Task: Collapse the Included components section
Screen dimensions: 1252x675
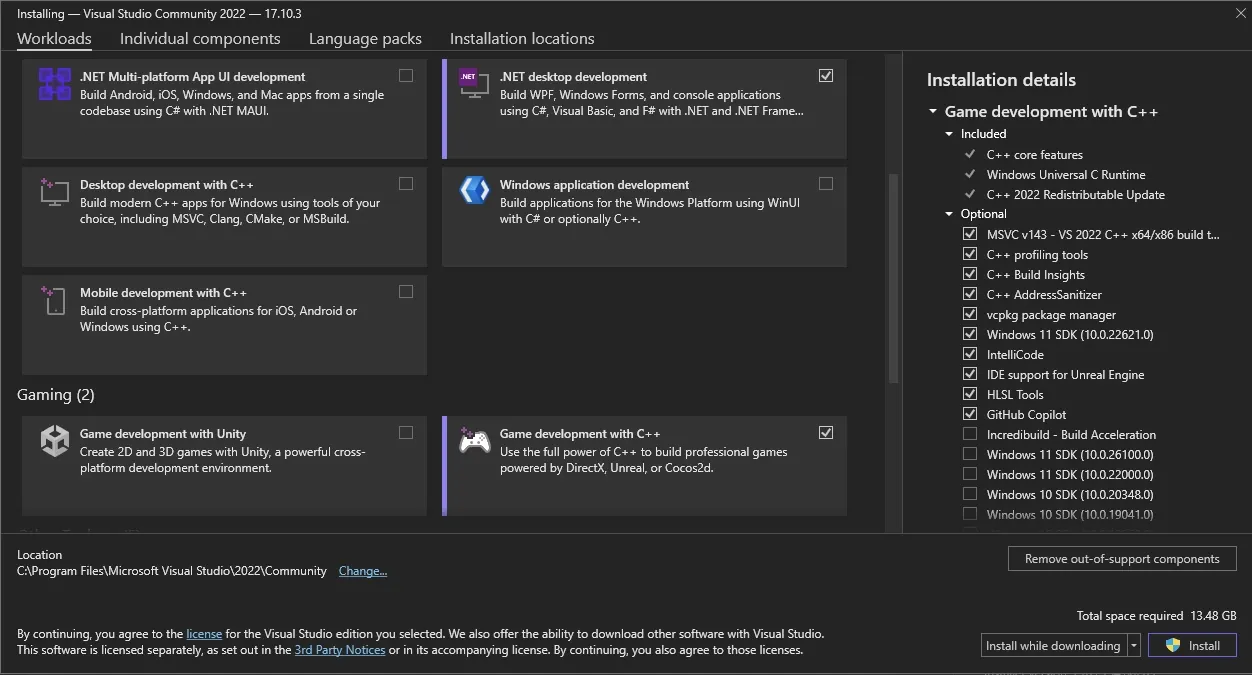Action: coord(950,134)
